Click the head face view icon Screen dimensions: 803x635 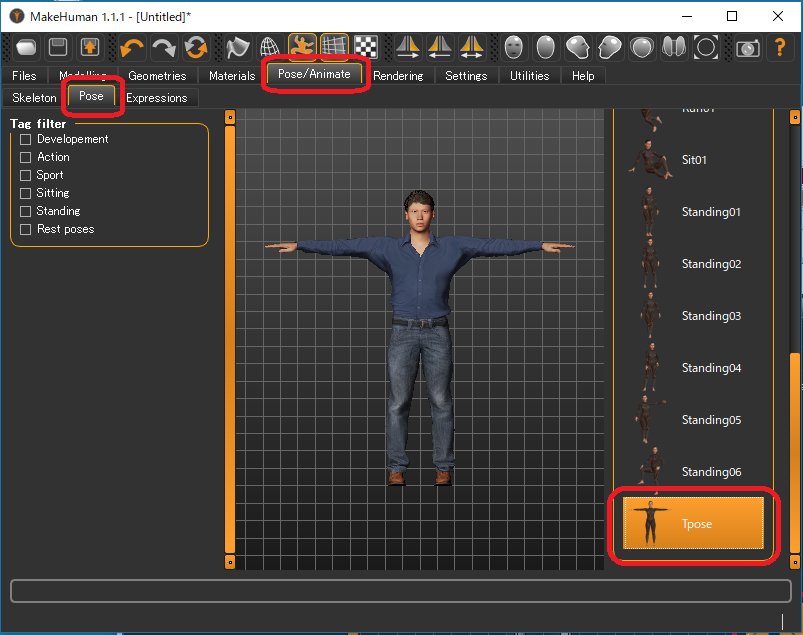pos(513,47)
